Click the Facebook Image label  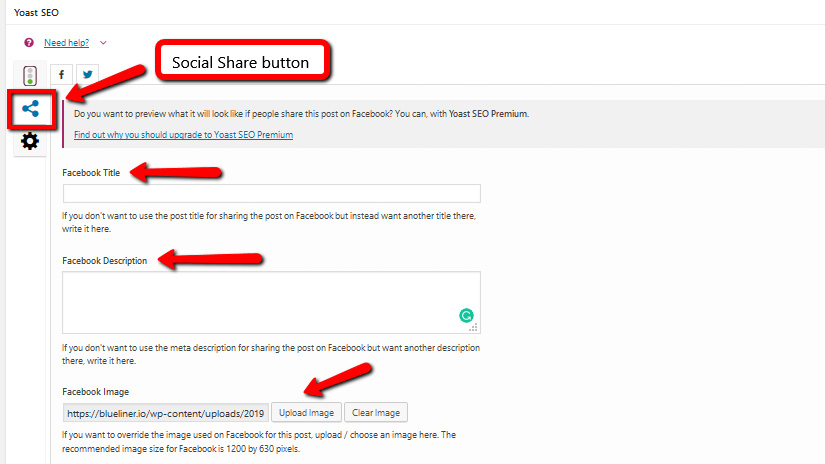tap(95, 391)
